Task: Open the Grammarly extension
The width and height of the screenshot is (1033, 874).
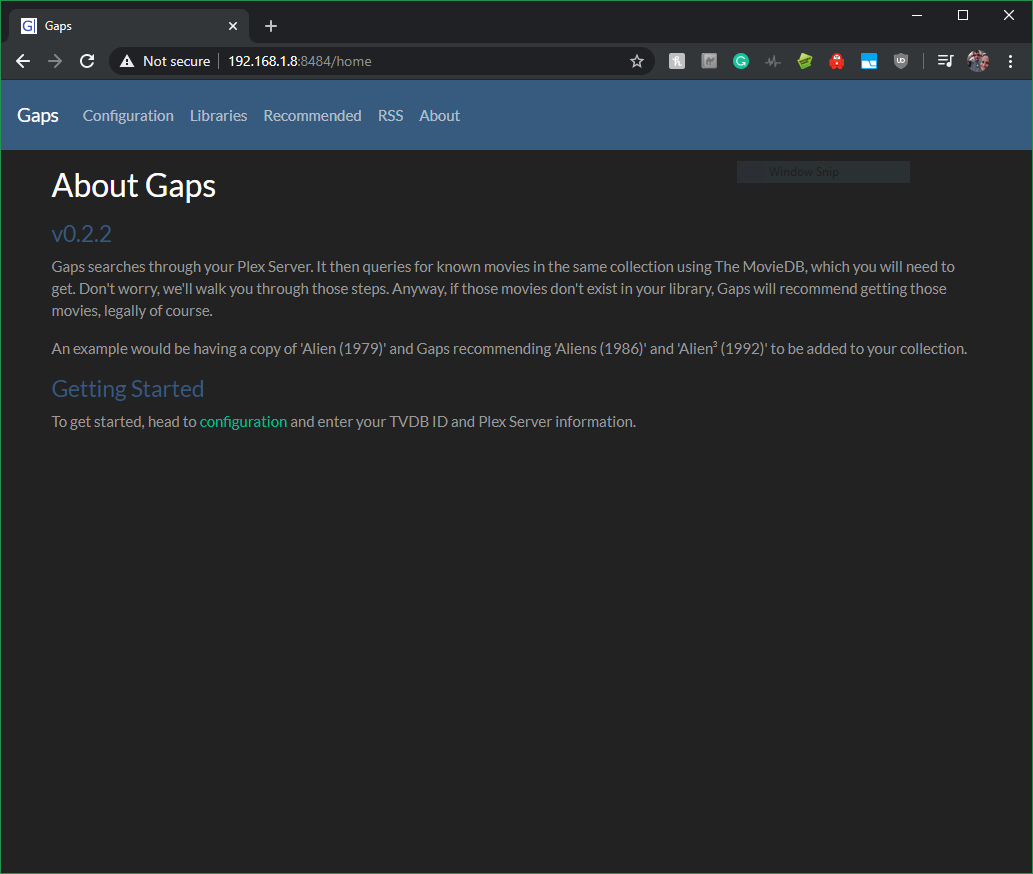Action: [x=740, y=61]
